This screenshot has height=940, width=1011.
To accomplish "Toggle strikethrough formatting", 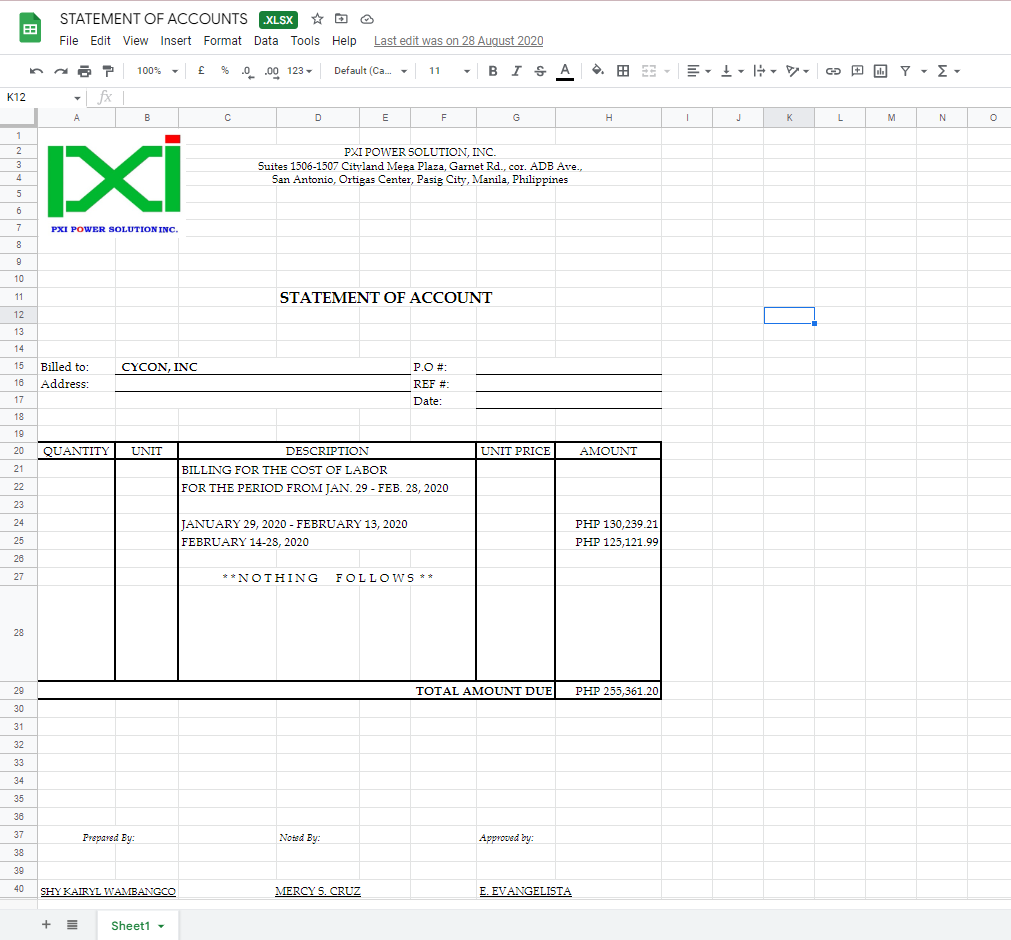I will [540, 71].
